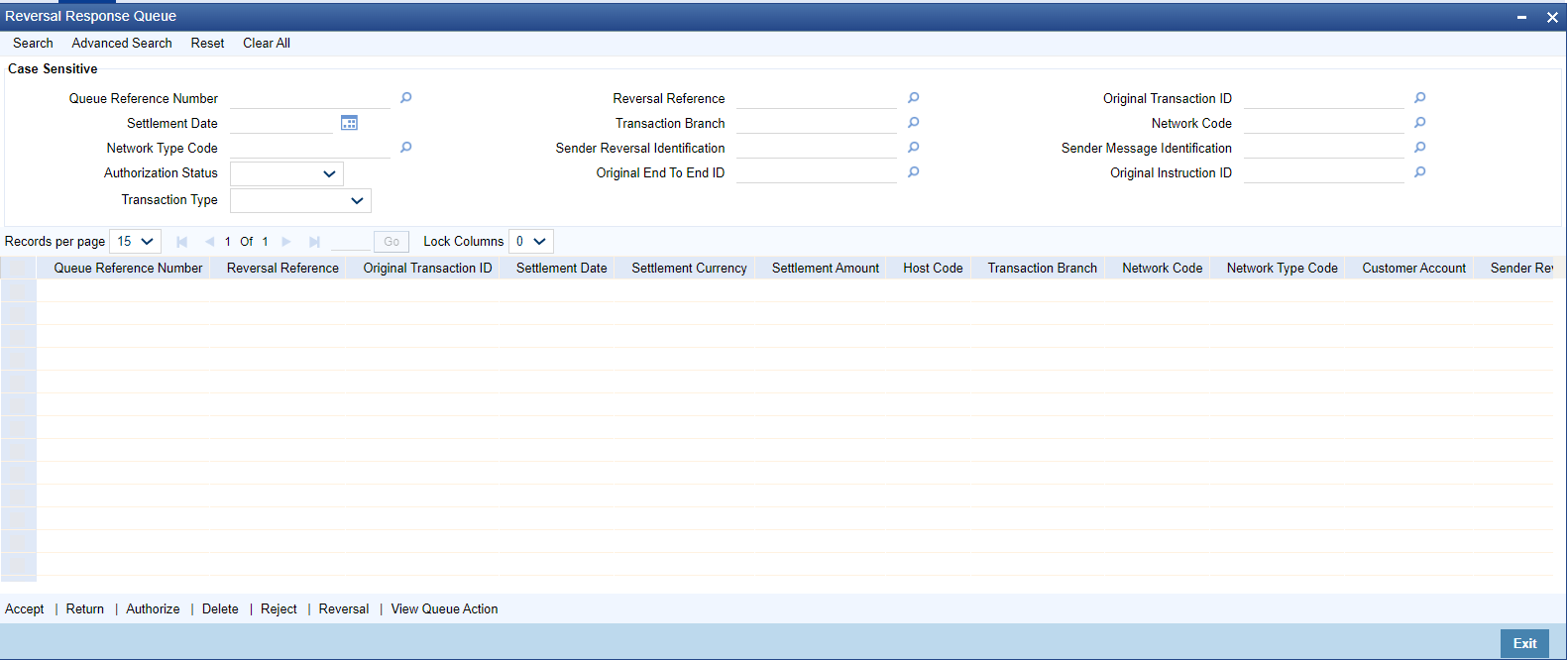Toggle the first row's checkbox
This screenshot has height=660, width=1568.
[18, 290]
